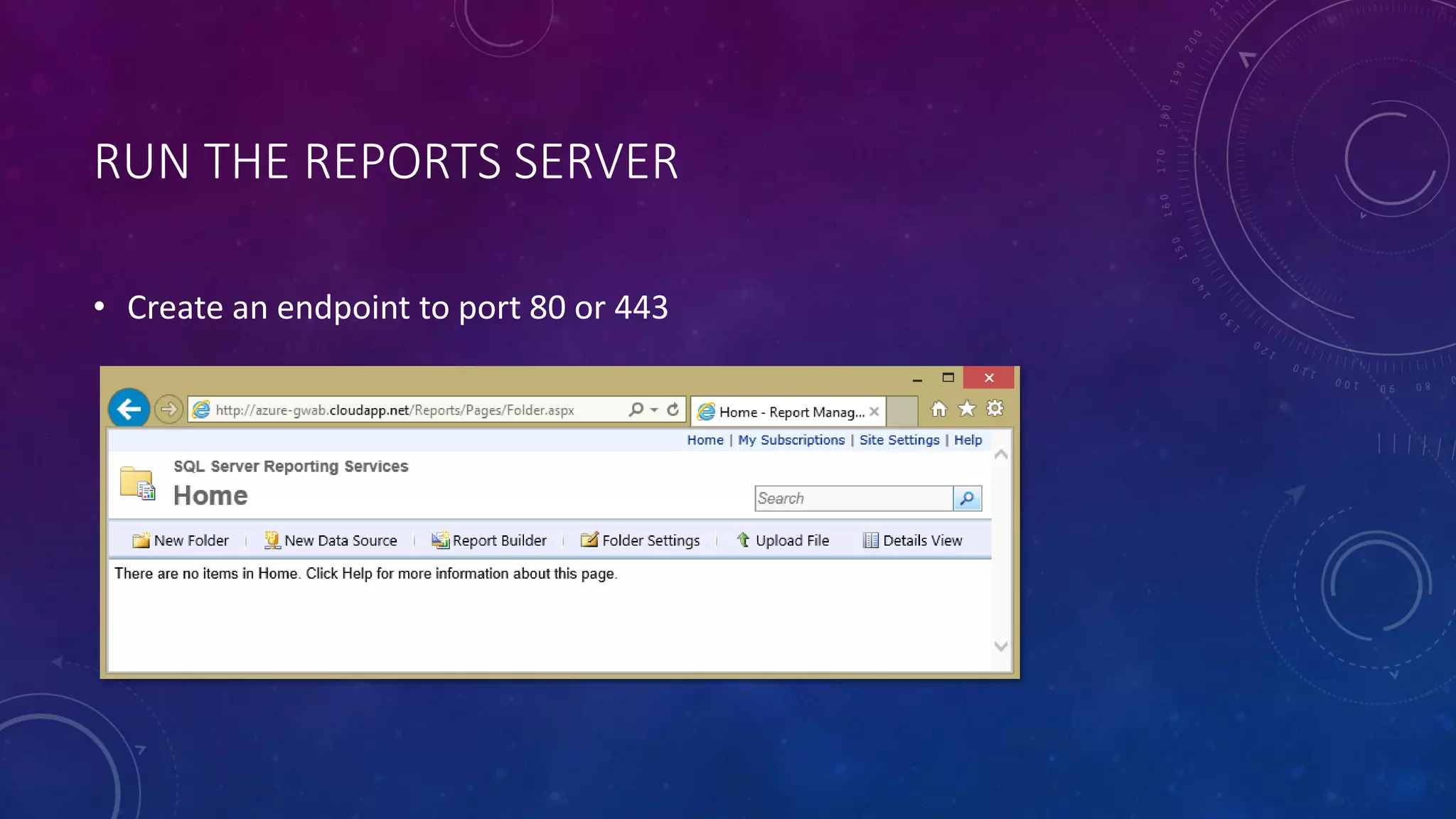The image size is (1456, 819).
Task: Close the Home - Report Manager tab
Action: [x=874, y=412]
